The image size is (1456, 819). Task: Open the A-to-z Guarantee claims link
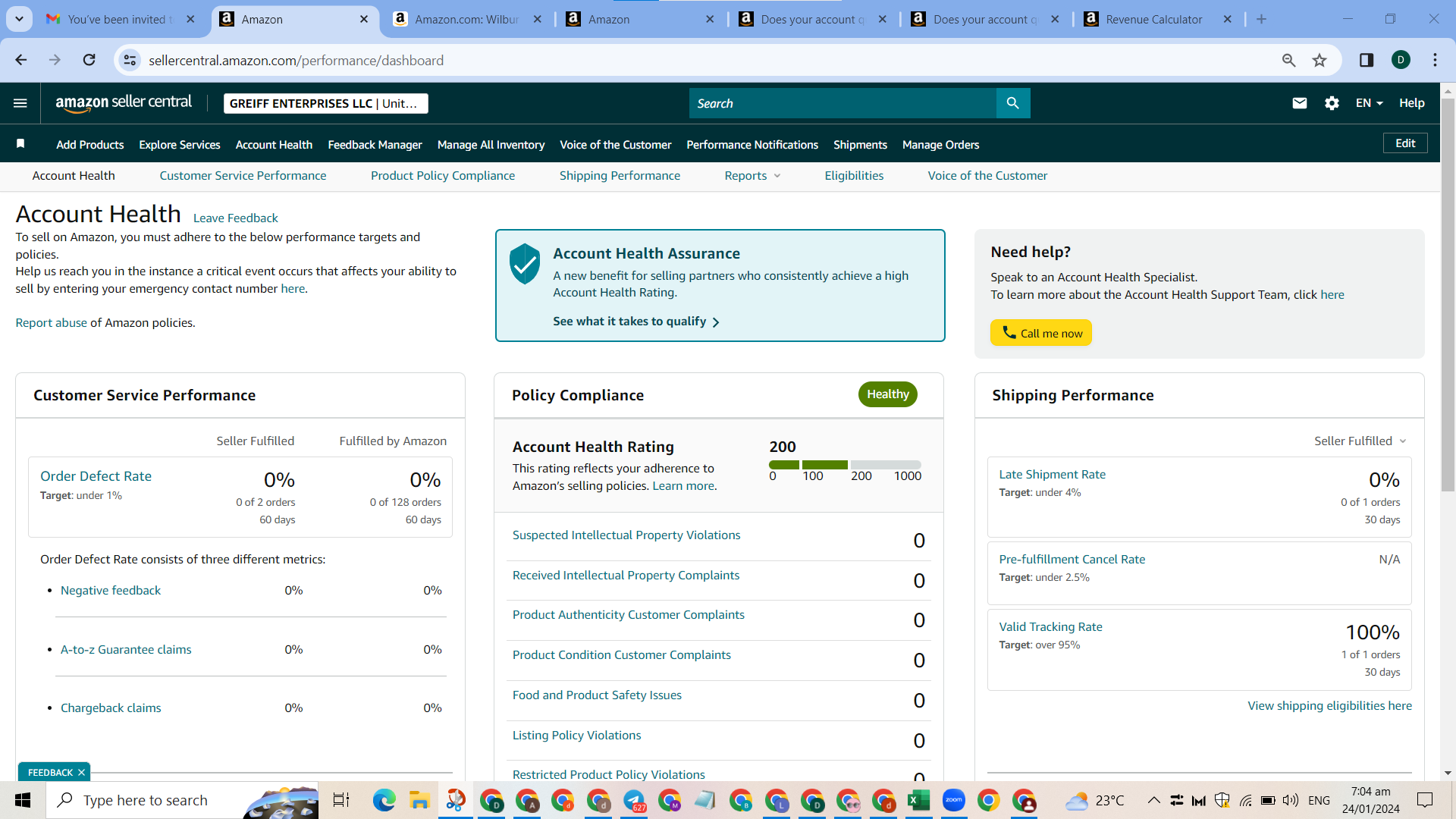tap(126, 650)
